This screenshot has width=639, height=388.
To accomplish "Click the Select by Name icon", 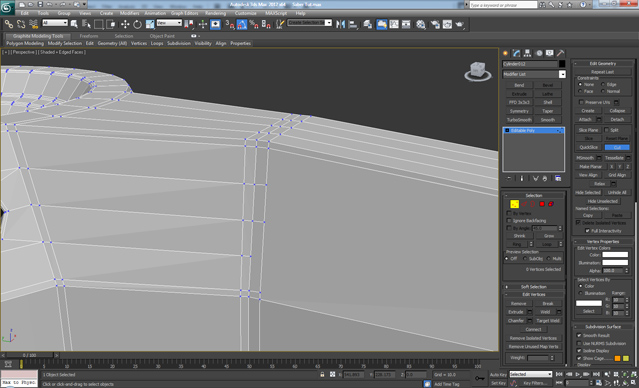I will (x=86, y=24).
